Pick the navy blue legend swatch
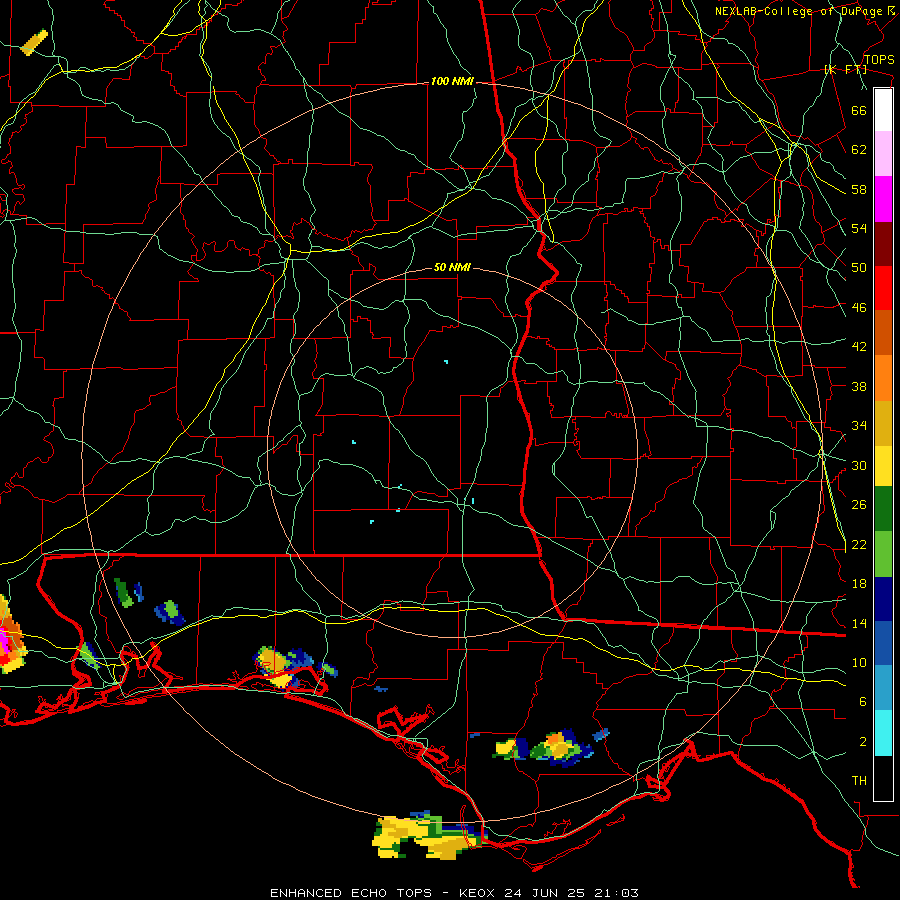Screen dimensions: 900x900 pos(883,599)
